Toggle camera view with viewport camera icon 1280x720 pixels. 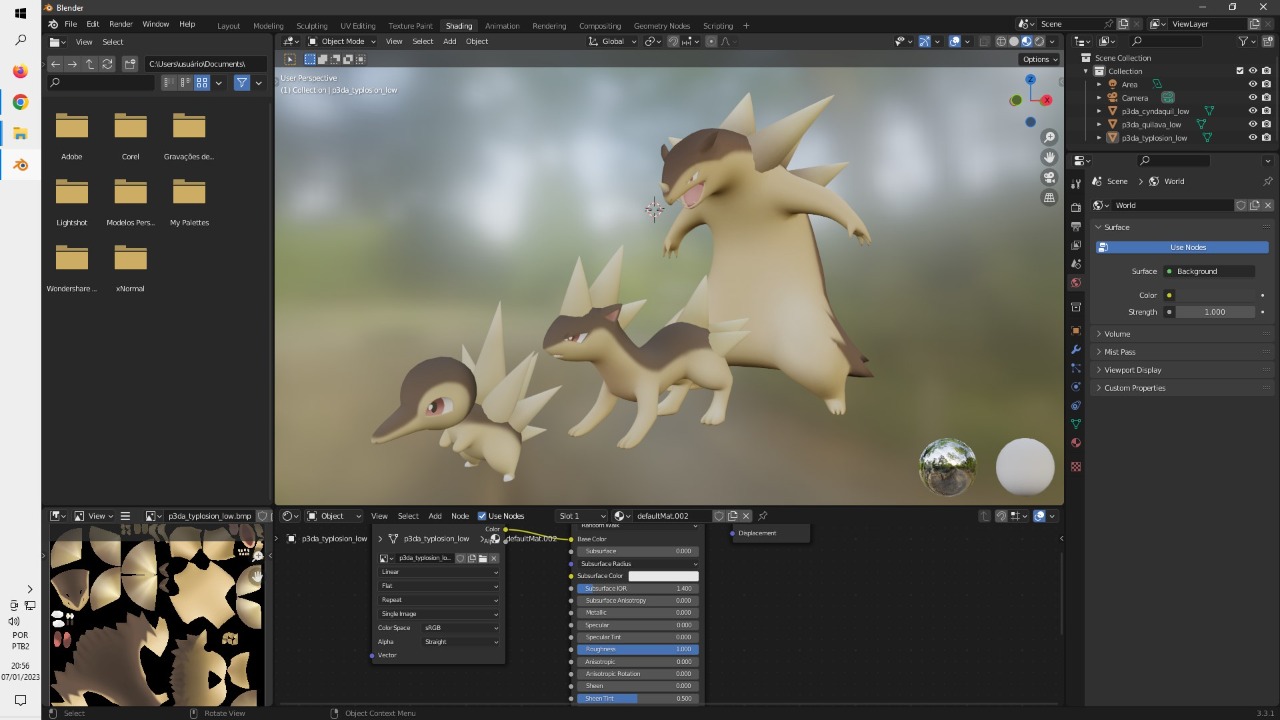coord(1049,177)
